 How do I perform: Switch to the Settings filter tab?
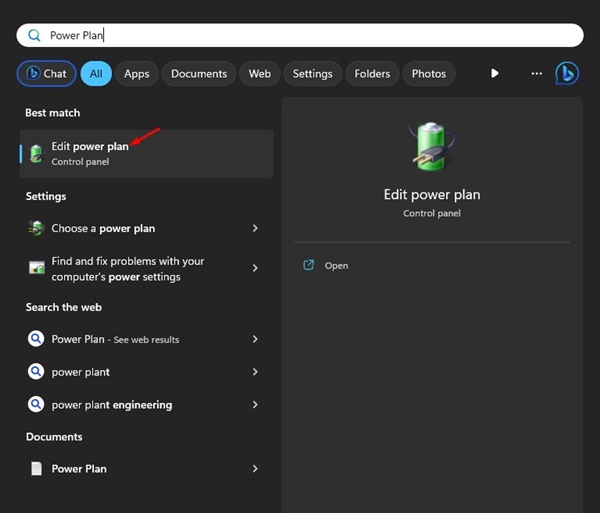[x=313, y=73]
